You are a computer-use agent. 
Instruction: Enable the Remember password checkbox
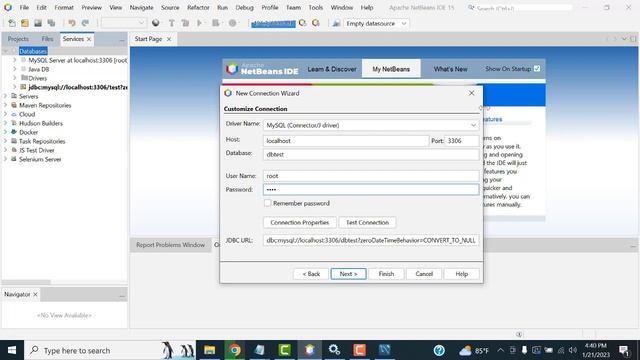(x=267, y=203)
